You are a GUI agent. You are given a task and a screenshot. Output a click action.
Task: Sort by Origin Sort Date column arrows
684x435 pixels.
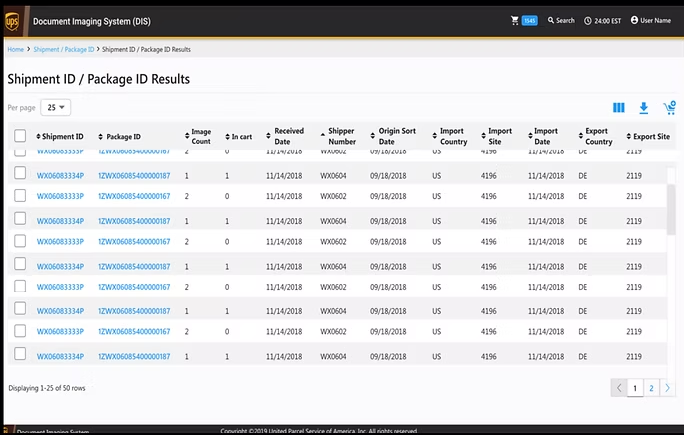tap(373, 136)
